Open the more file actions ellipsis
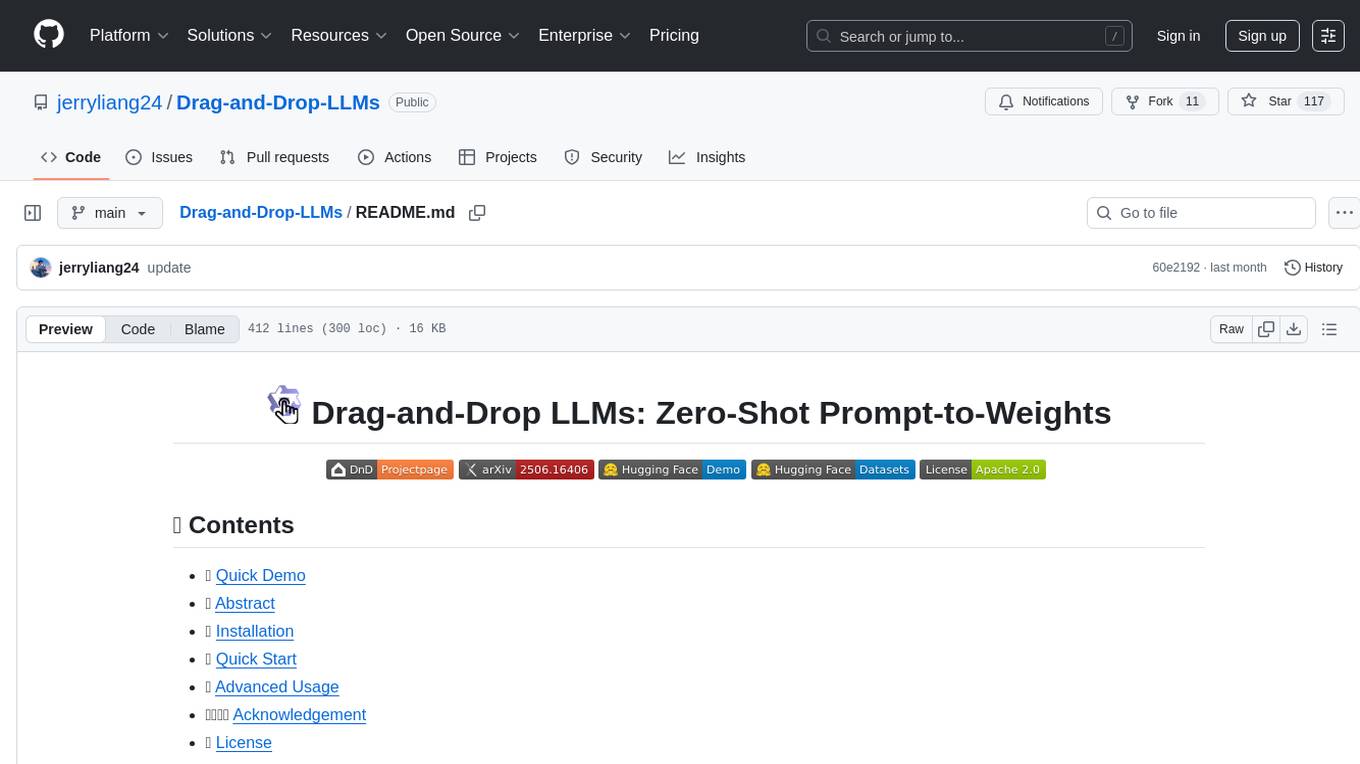Image resolution: width=1360 pixels, height=764 pixels. coord(1344,213)
